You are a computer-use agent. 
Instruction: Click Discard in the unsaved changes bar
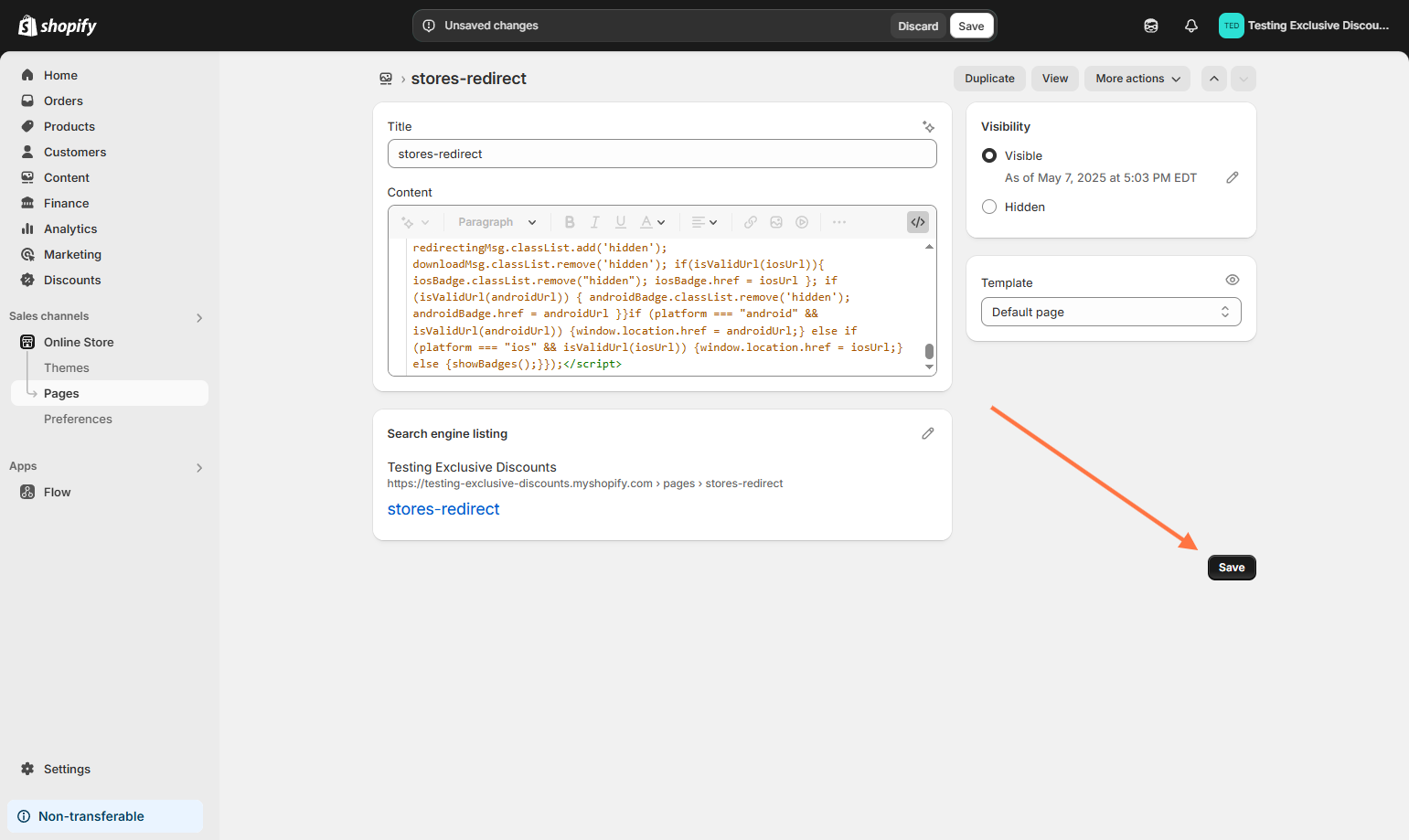point(918,26)
